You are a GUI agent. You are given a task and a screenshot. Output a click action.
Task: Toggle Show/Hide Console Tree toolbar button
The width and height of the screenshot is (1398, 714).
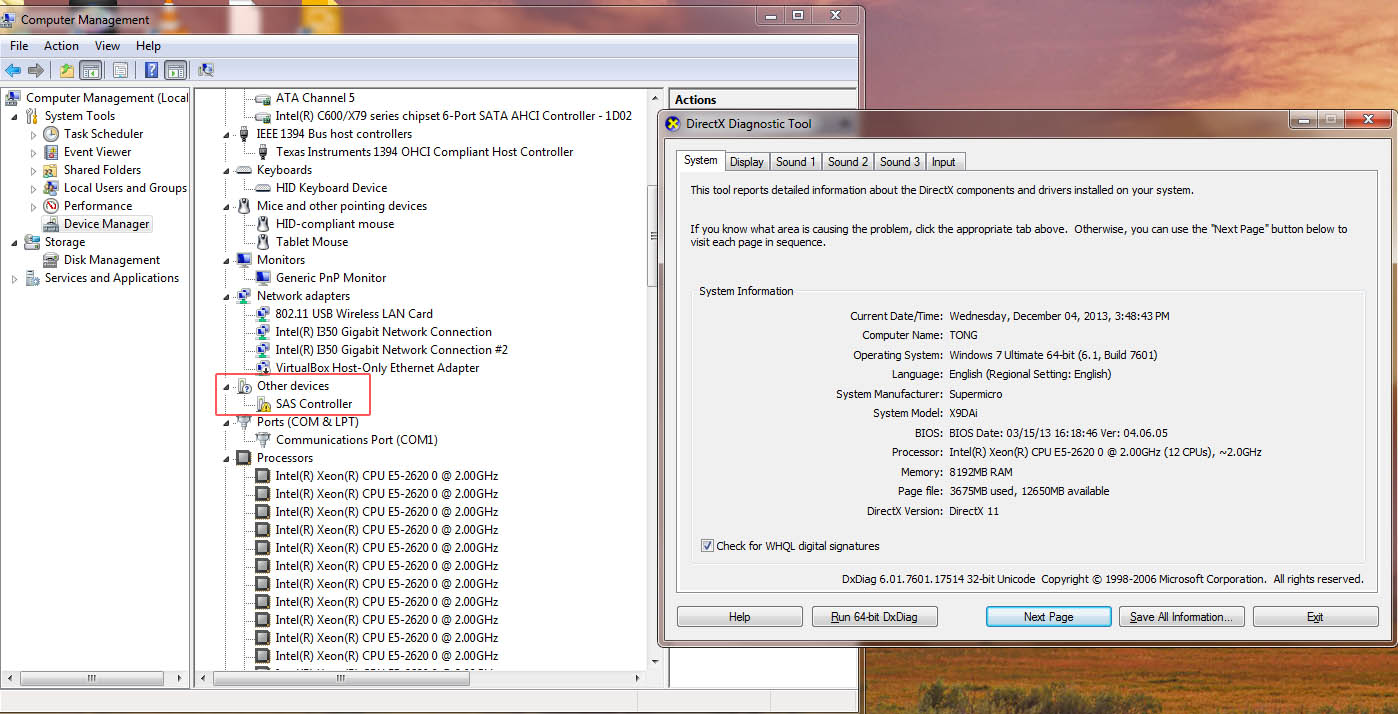[x=91, y=70]
